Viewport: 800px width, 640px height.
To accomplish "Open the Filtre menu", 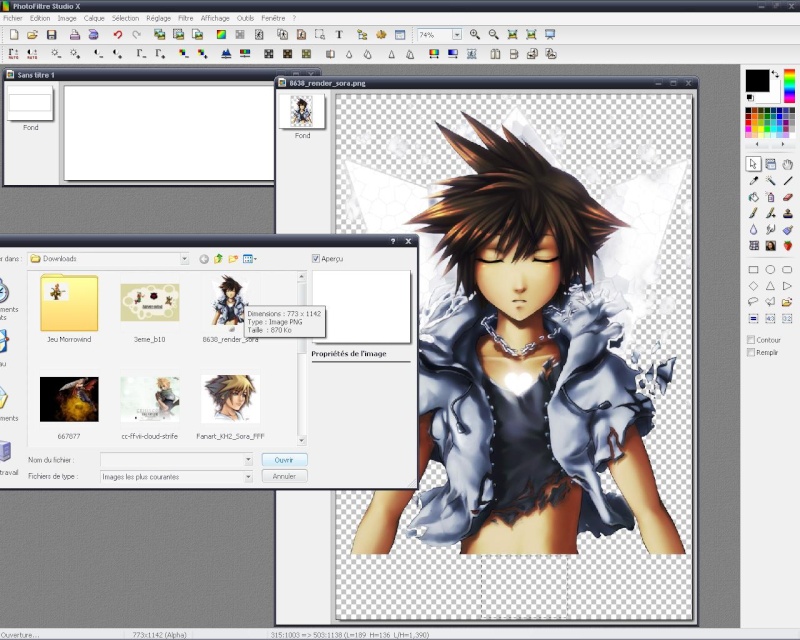I will point(186,18).
